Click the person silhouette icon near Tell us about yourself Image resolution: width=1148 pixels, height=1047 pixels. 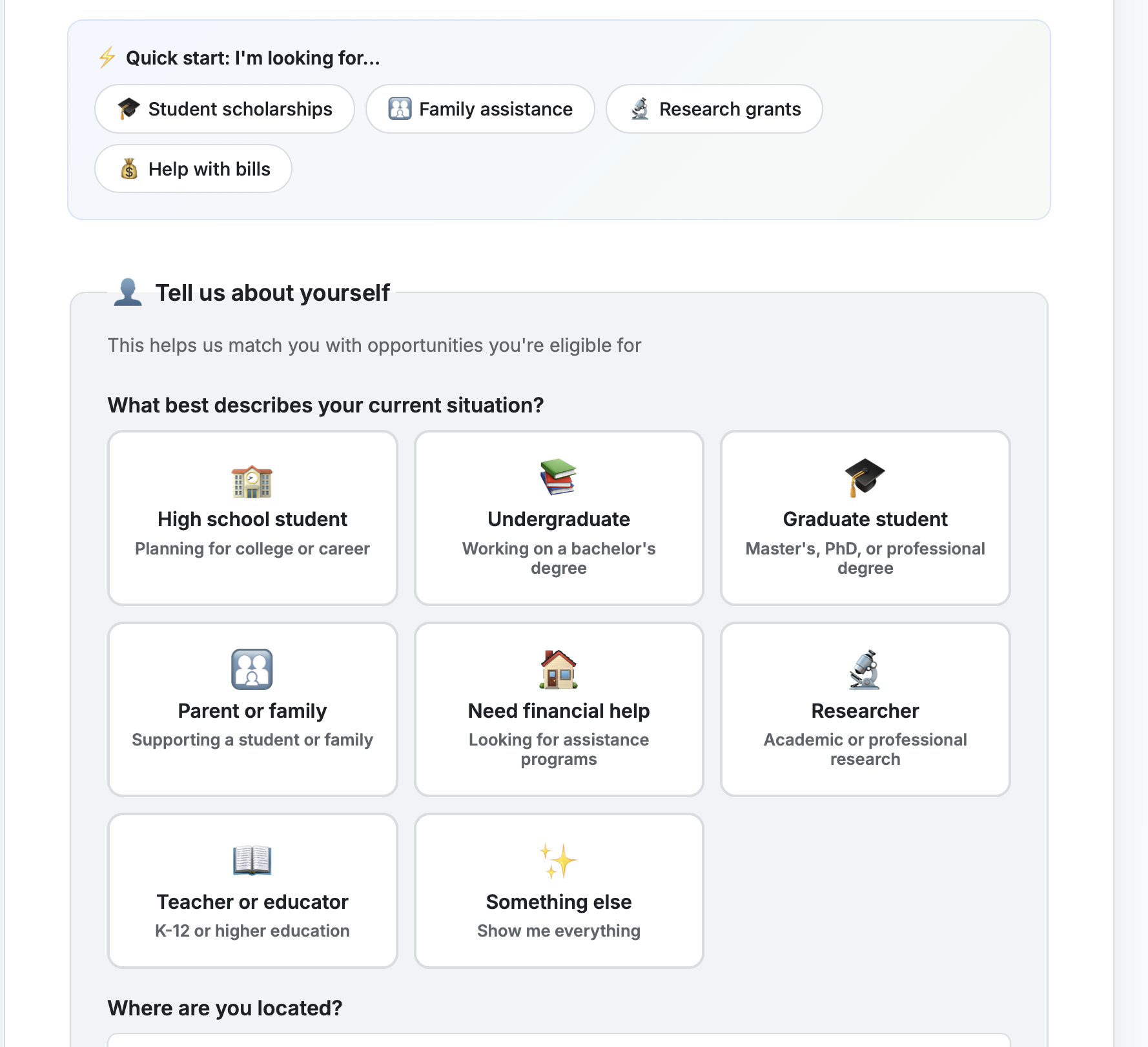tap(127, 292)
